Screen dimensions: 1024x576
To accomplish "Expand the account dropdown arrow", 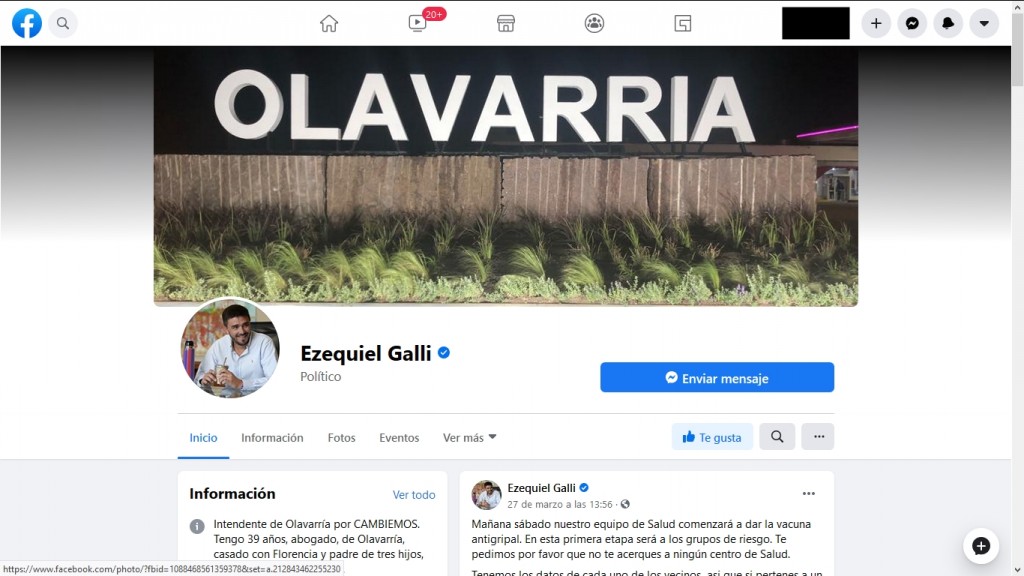I will pos(984,24).
